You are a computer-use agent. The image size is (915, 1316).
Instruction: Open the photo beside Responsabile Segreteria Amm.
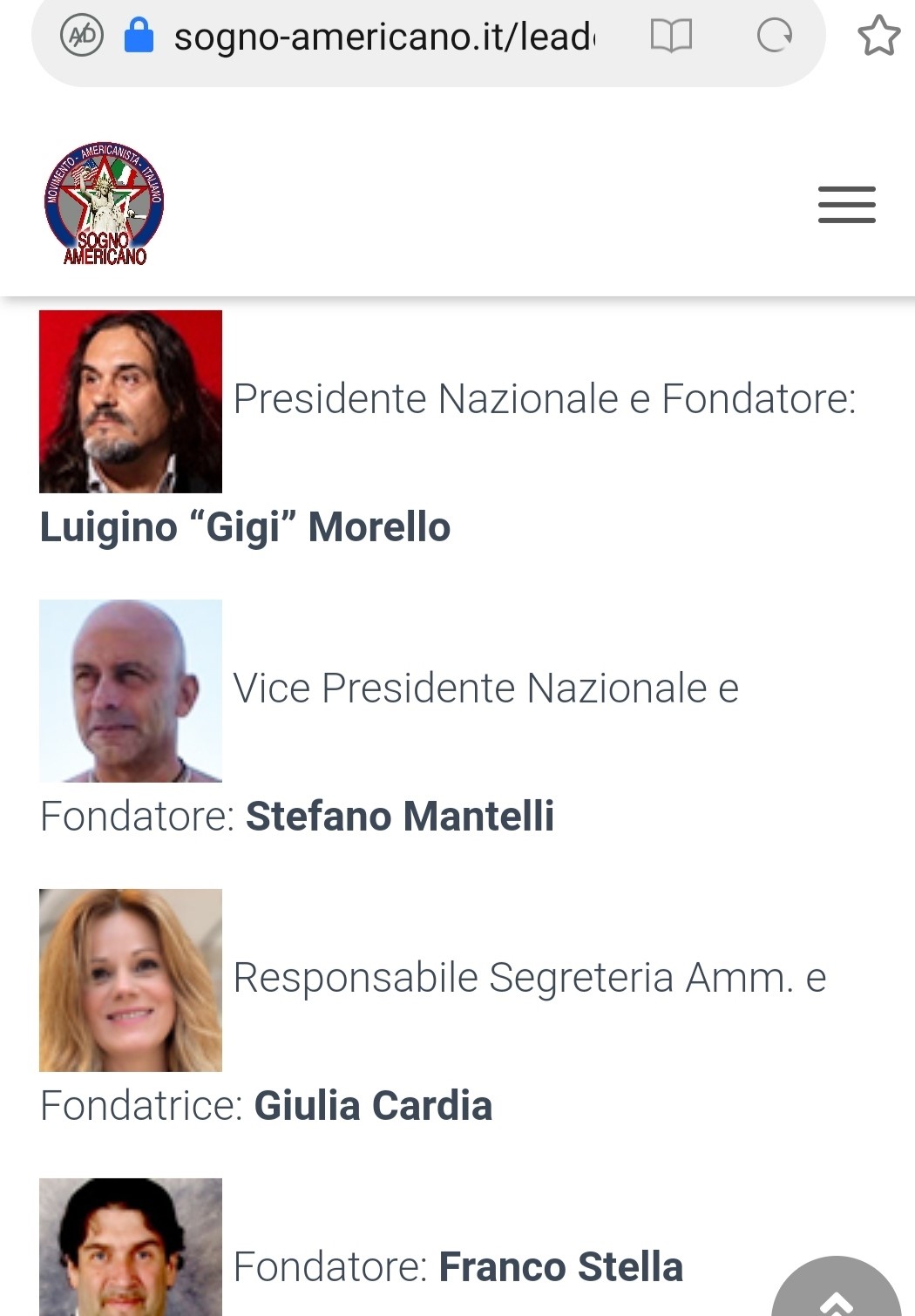click(131, 980)
